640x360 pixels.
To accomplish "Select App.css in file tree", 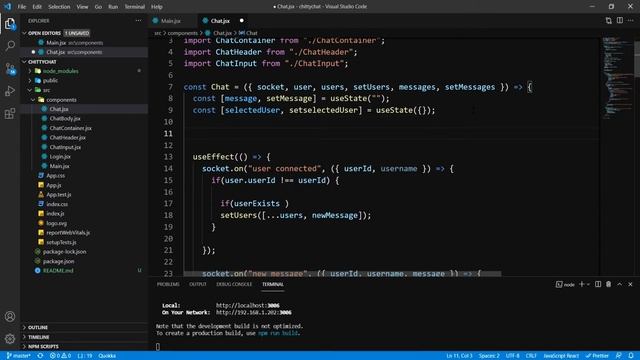I will [56, 176].
